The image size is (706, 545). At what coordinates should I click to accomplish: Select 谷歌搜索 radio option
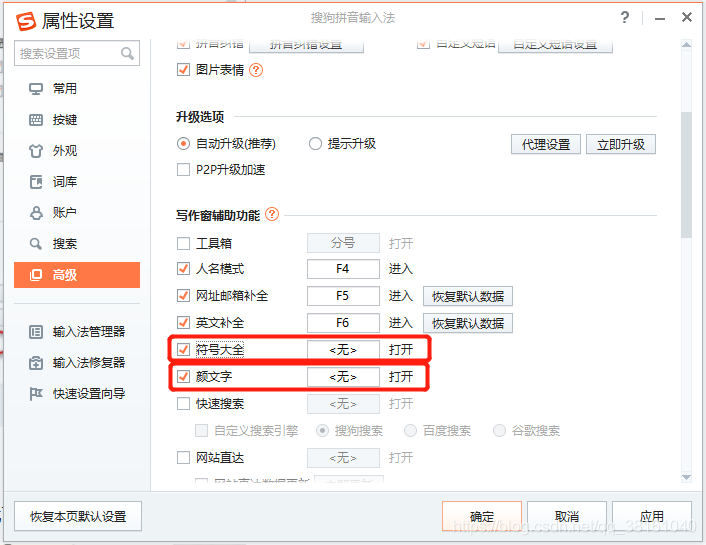(499, 431)
